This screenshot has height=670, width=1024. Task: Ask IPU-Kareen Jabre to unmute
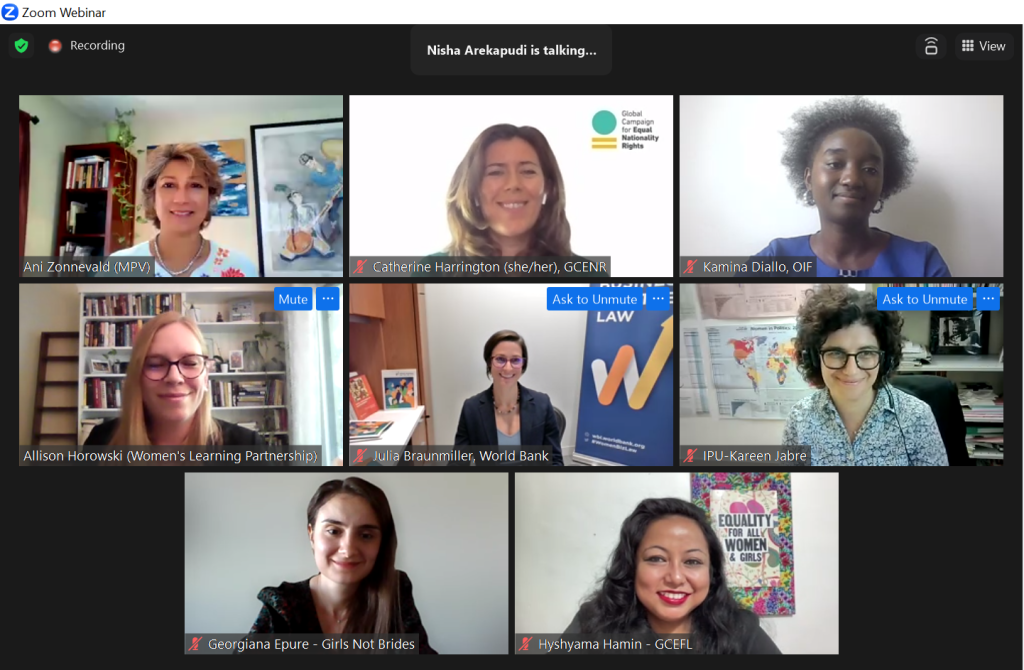pos(925,299)
